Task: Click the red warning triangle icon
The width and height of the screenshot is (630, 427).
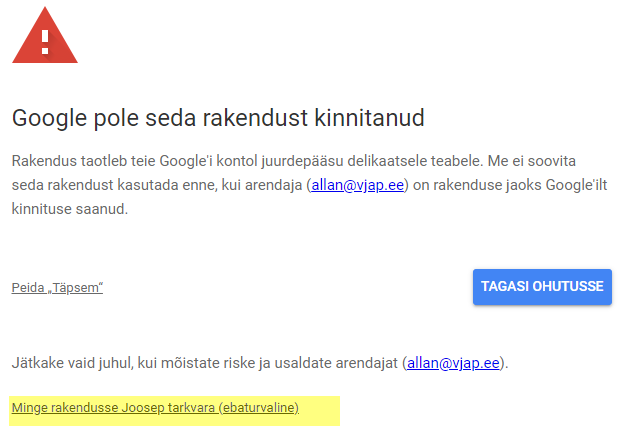Action: [x=45, y=36]
